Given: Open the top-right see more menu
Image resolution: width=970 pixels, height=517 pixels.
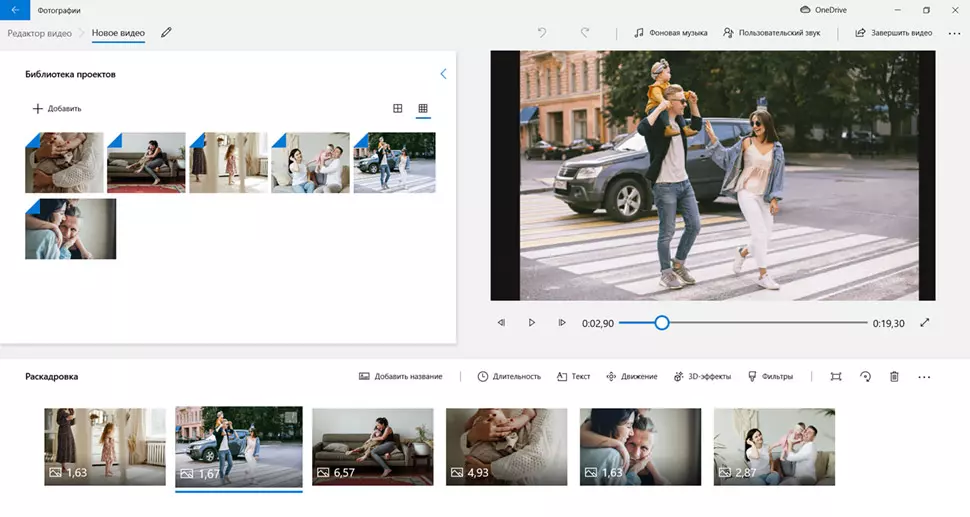Looking at the screenshot, I should [x=953, y=33].
